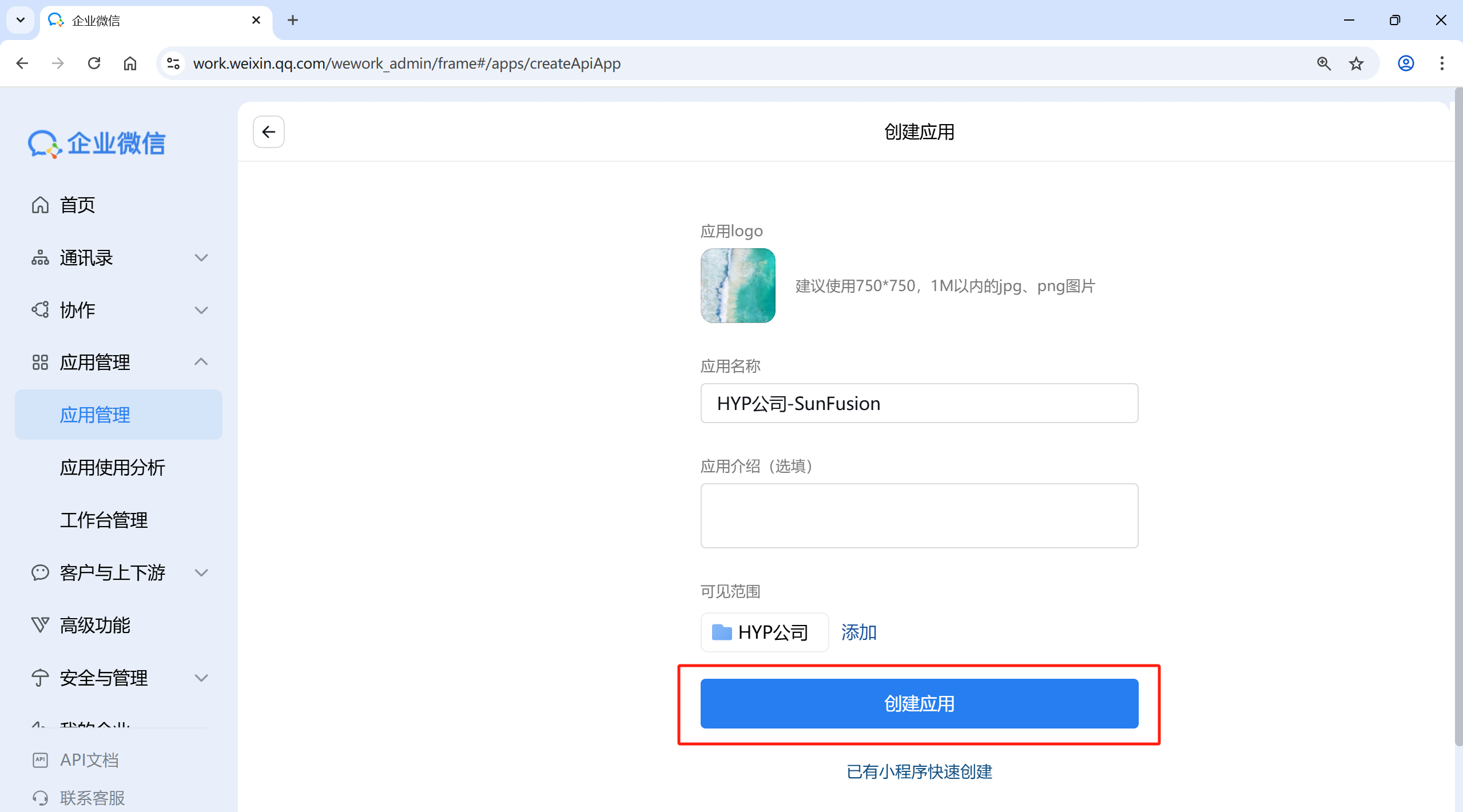Click the 企业微信 logo in sidebar
This screenshot has width=1463, height=812.
pyautogui.click(x=97, y=143)
